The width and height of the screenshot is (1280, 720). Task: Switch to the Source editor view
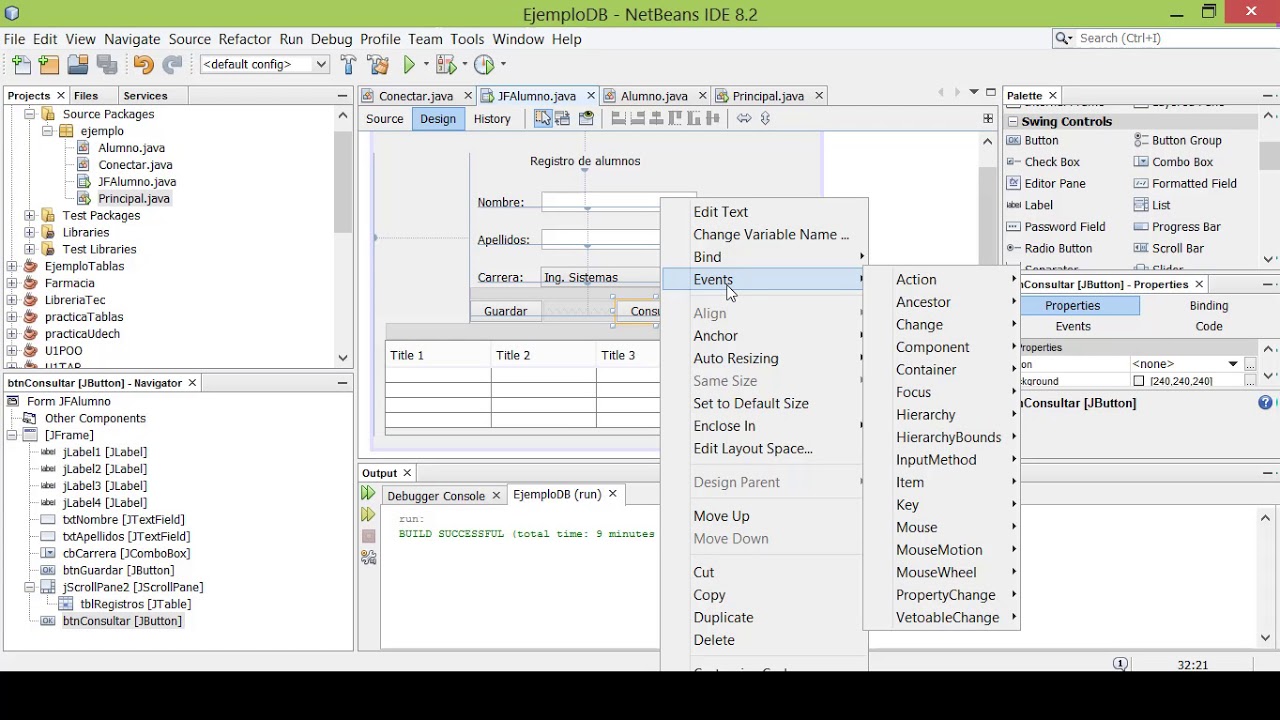(384, 118)
